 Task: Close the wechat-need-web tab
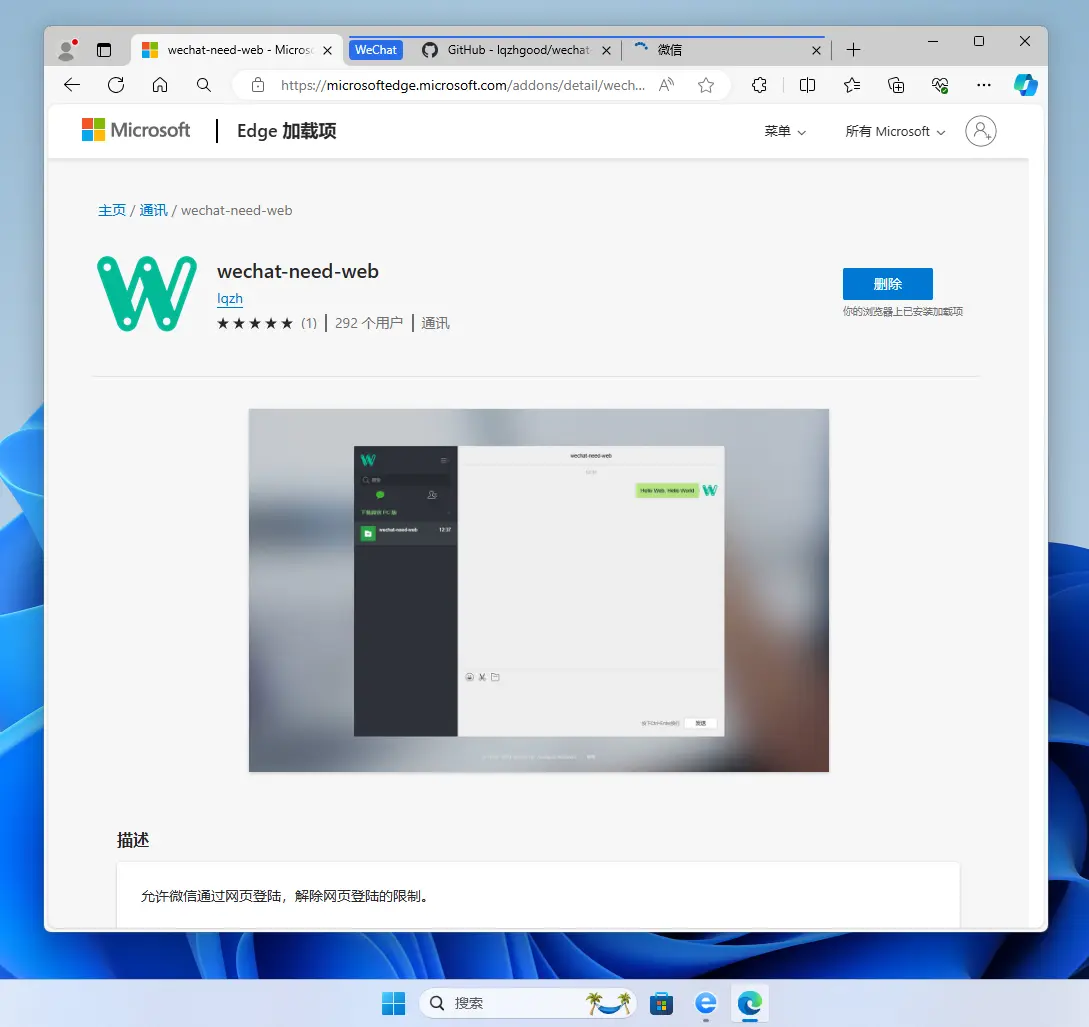click(x=327, y=50)
